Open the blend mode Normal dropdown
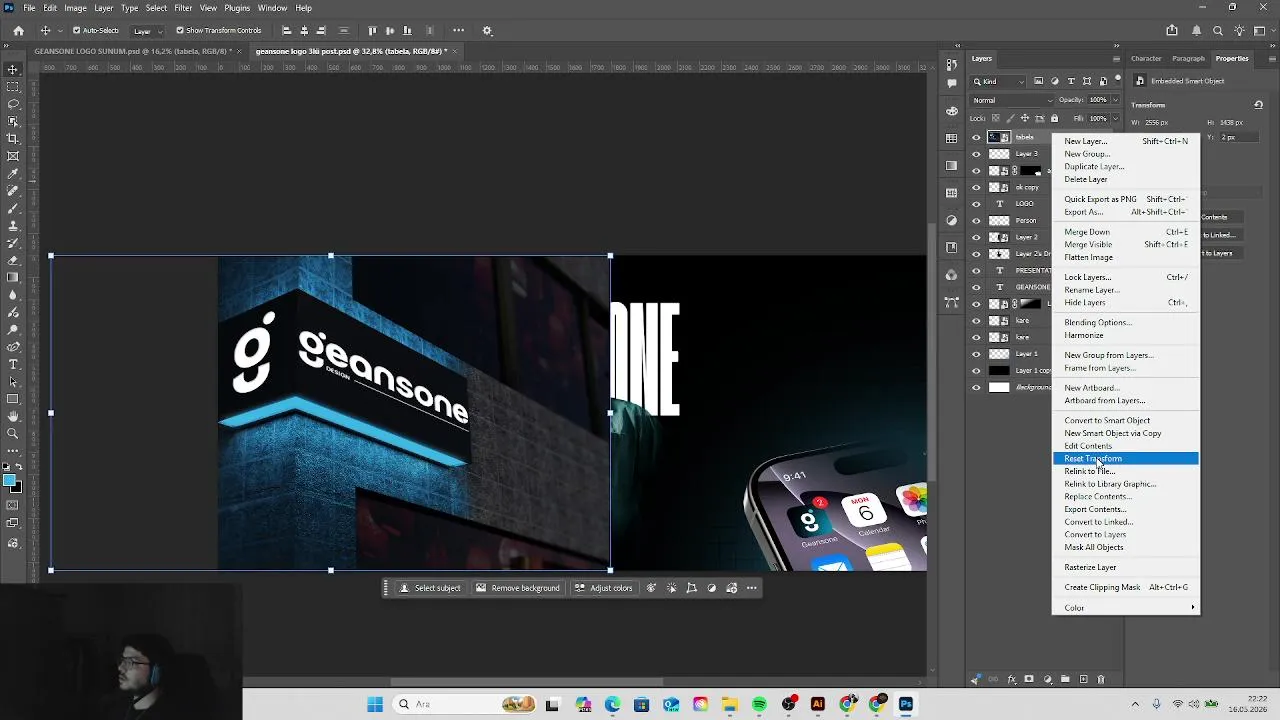Screen dimensions: 1280x720 1013,100
